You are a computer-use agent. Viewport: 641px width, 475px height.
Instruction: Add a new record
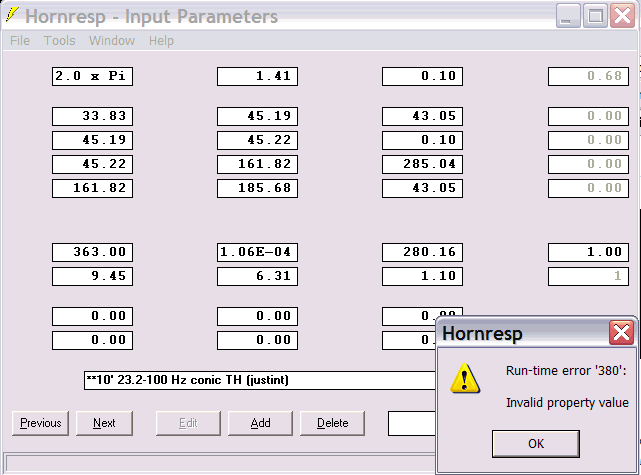point(260,423)
